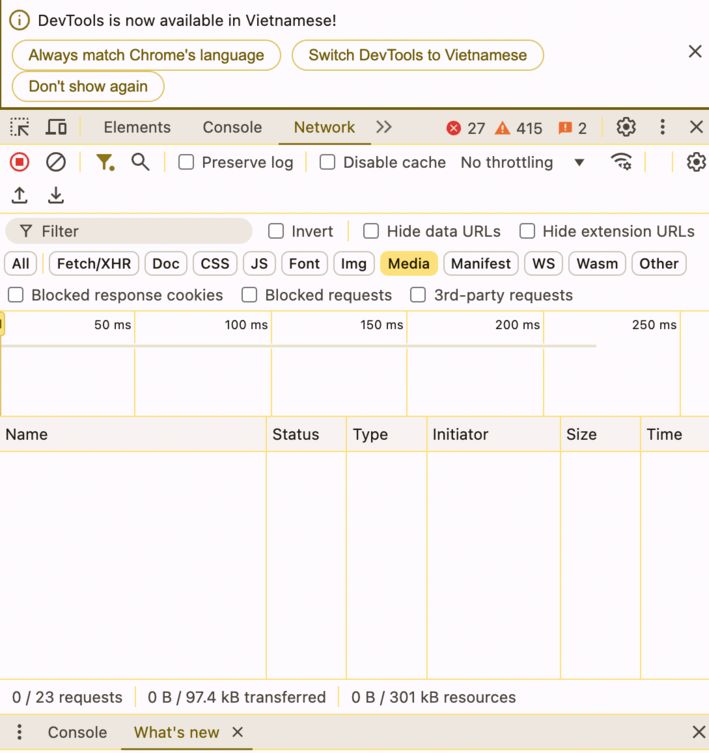Close the Vietnamese language notification bar
709x753 pixels.
point(695,51)
